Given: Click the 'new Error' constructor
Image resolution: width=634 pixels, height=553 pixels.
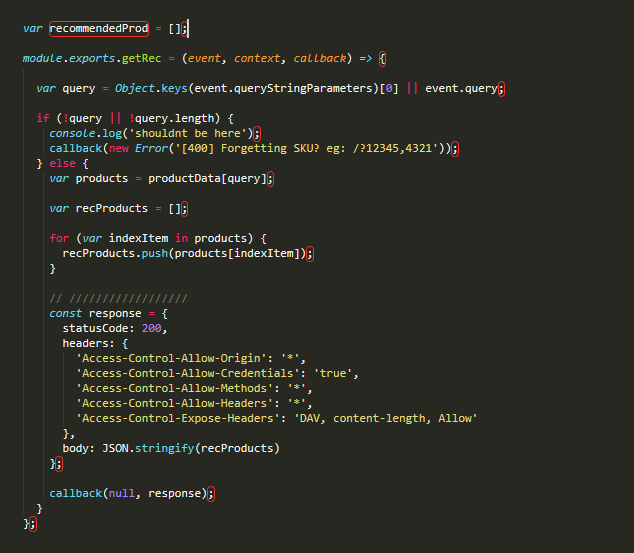Looking at the screenshot, I should tap(138, 148).
